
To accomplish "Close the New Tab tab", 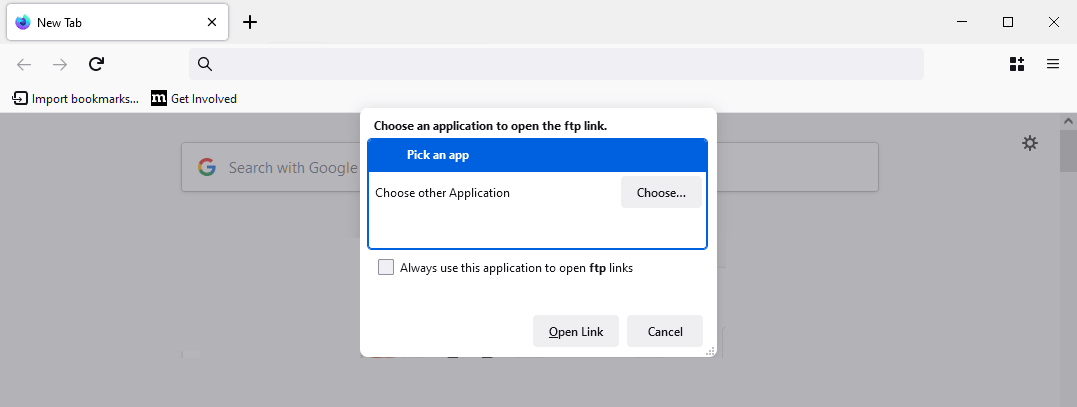I will click(212, 22).
